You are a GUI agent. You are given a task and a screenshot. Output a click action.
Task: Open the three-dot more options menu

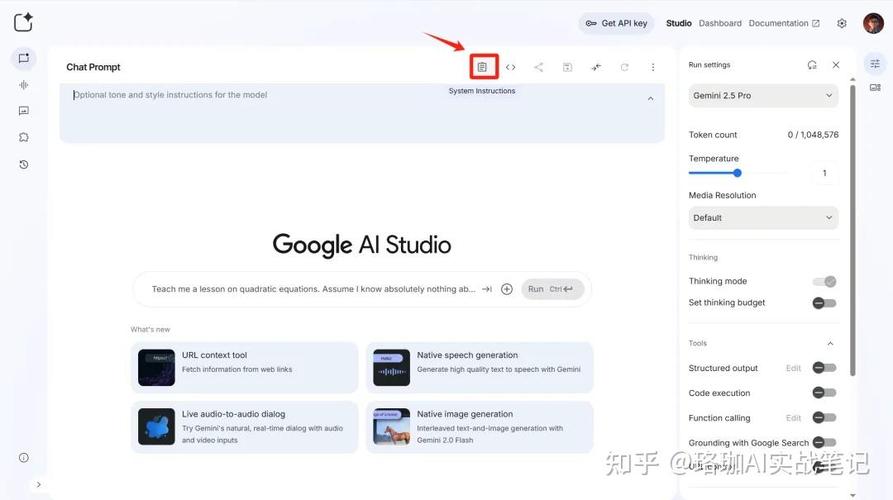653,67
